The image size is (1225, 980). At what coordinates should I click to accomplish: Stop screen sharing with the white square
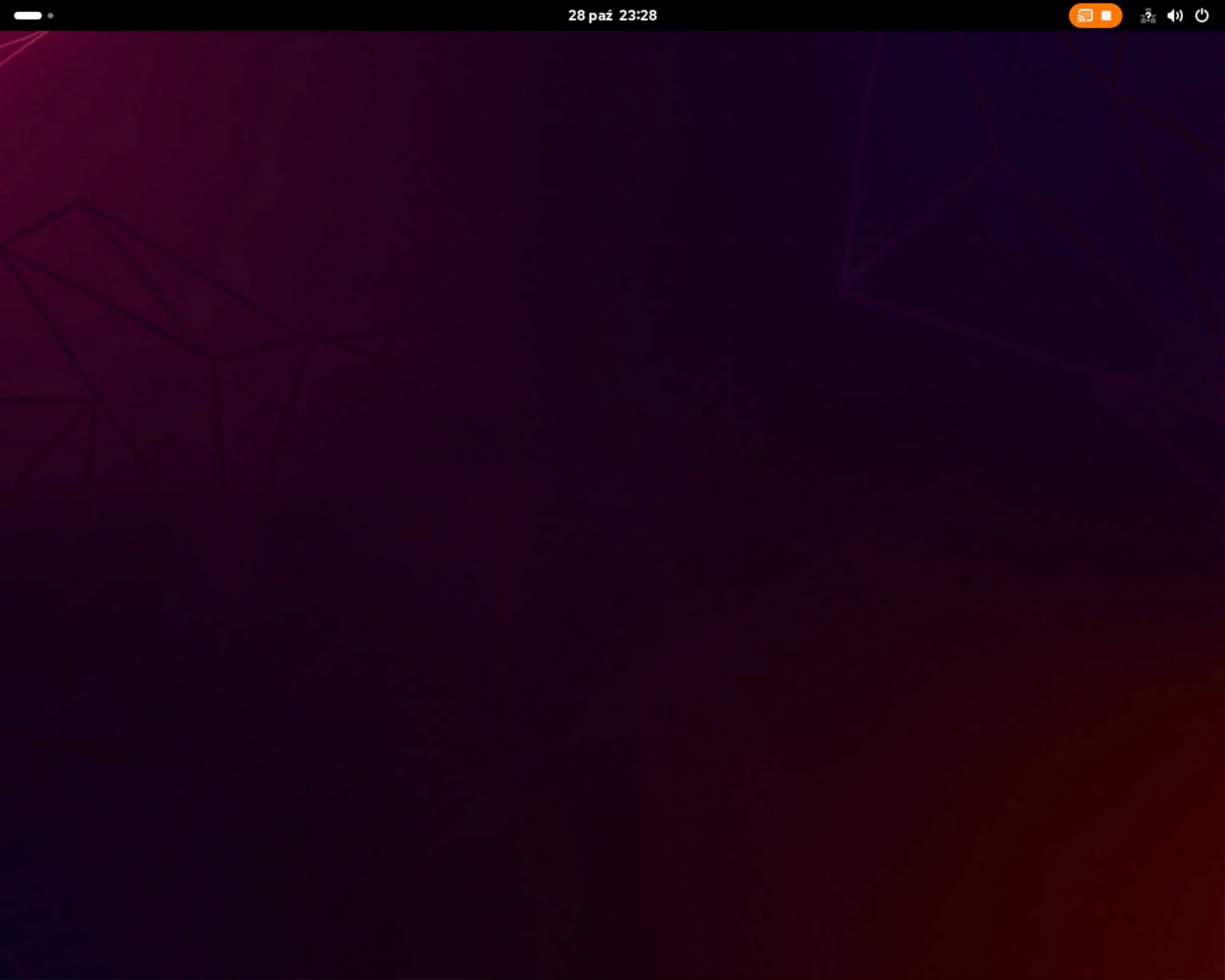click(1106, 16)
